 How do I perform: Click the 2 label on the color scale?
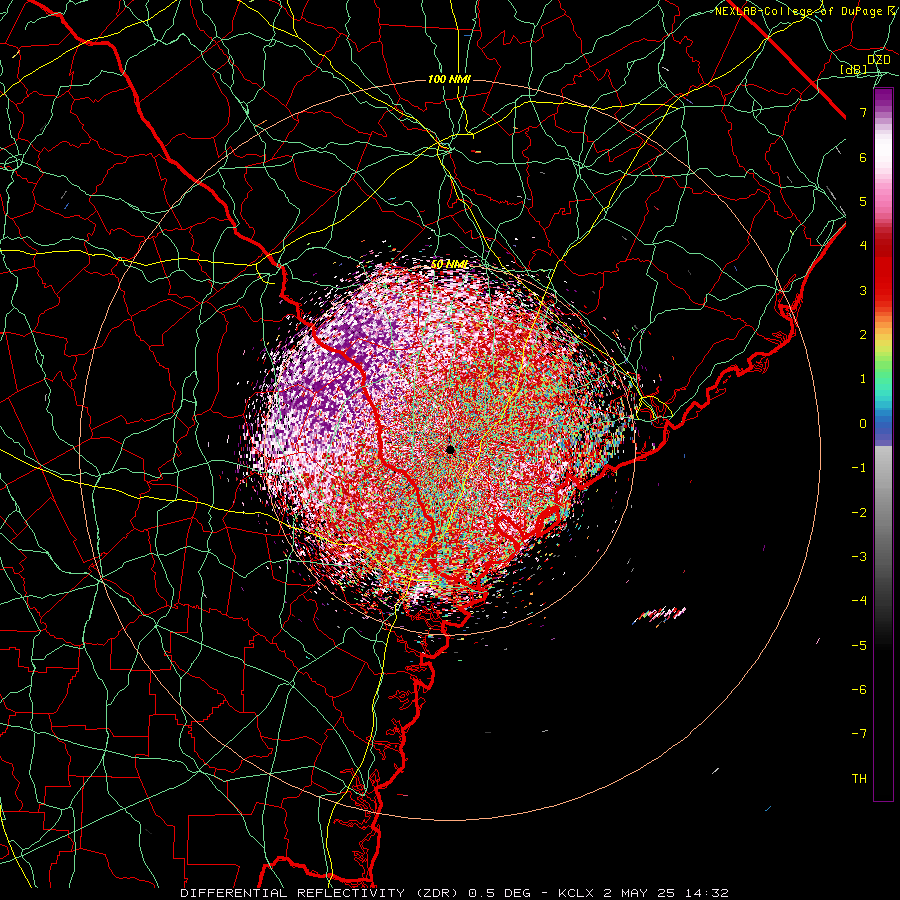coord(863,335)
